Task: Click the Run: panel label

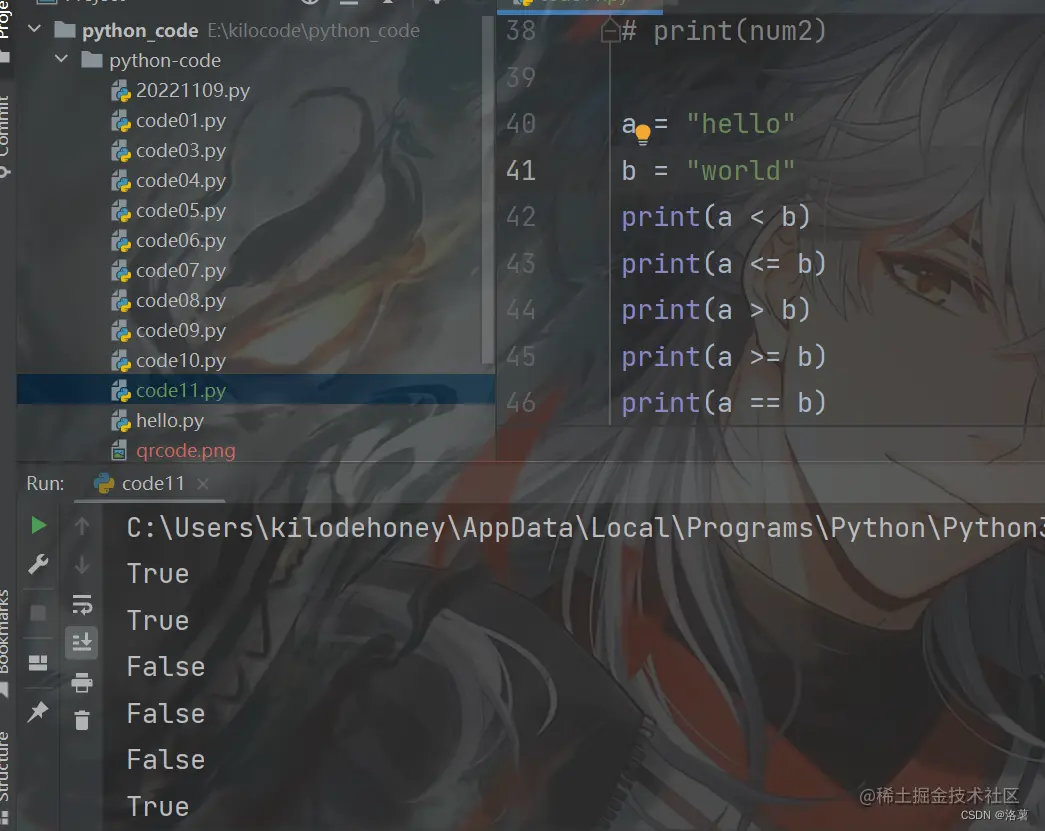Action: click(x=45, y=483)
